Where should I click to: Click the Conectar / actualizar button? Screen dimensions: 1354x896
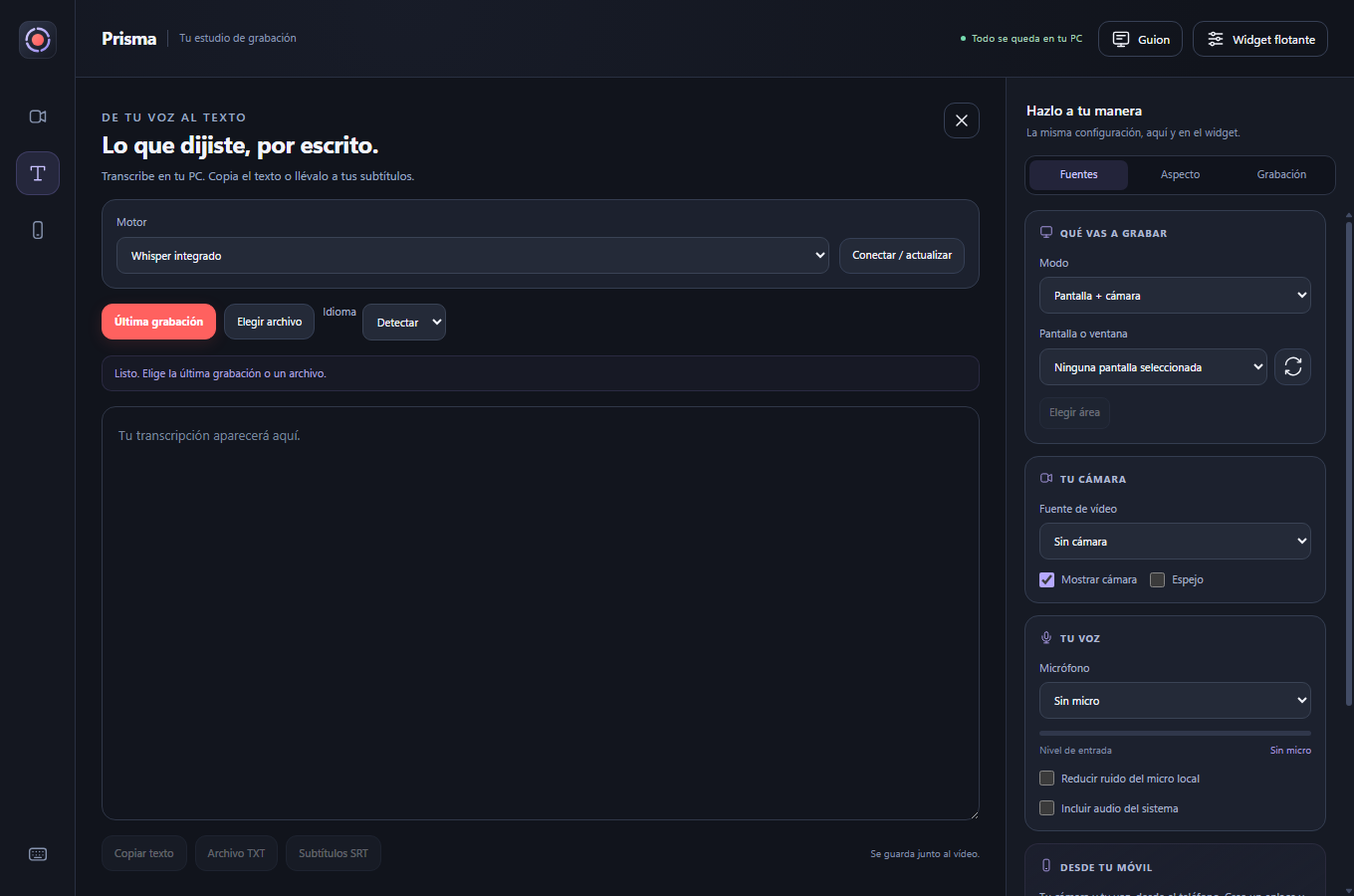pos(902,255)
